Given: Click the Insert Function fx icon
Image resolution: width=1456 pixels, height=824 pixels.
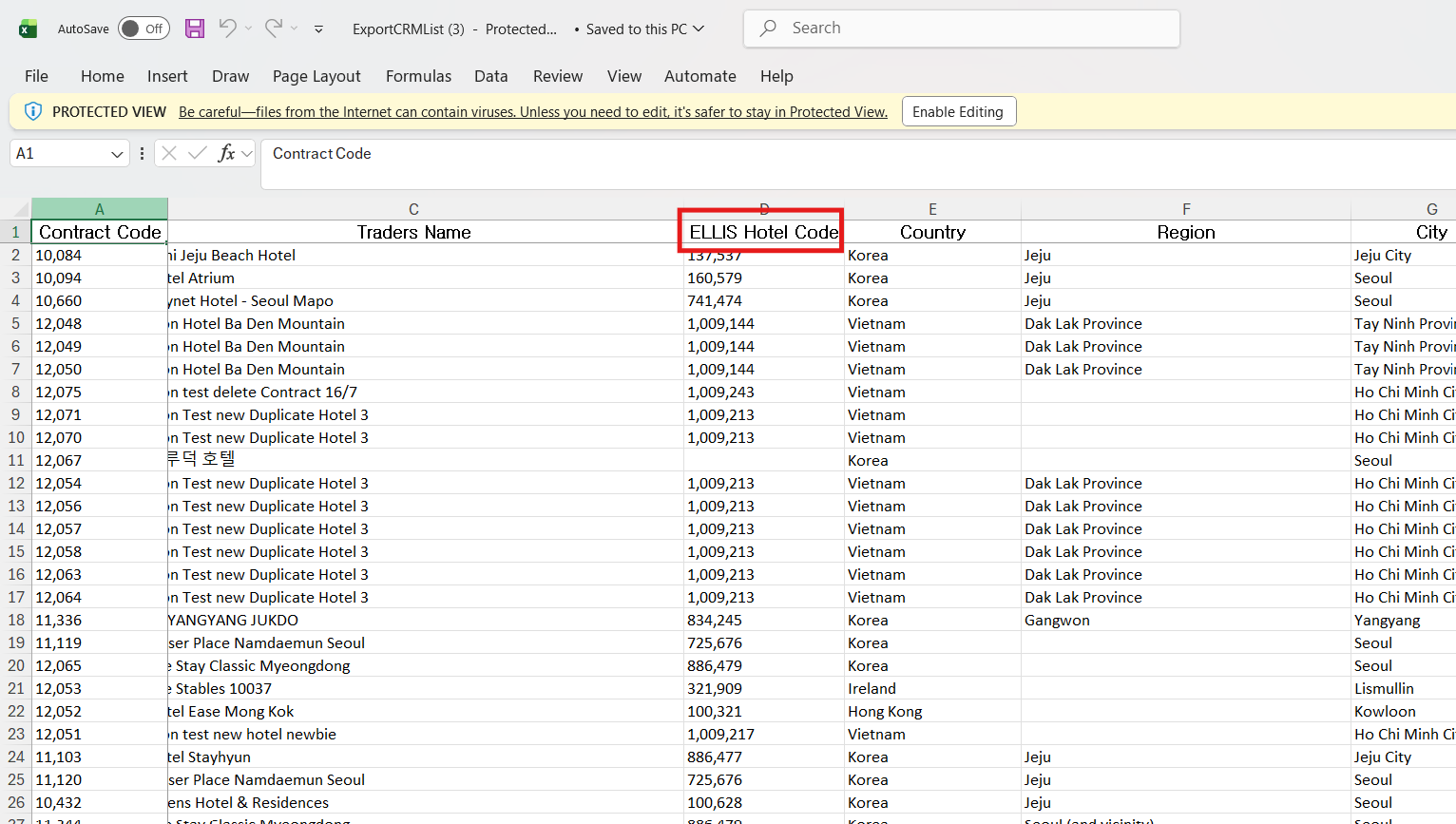Looking at the screenshot, I should pos(226,153).
